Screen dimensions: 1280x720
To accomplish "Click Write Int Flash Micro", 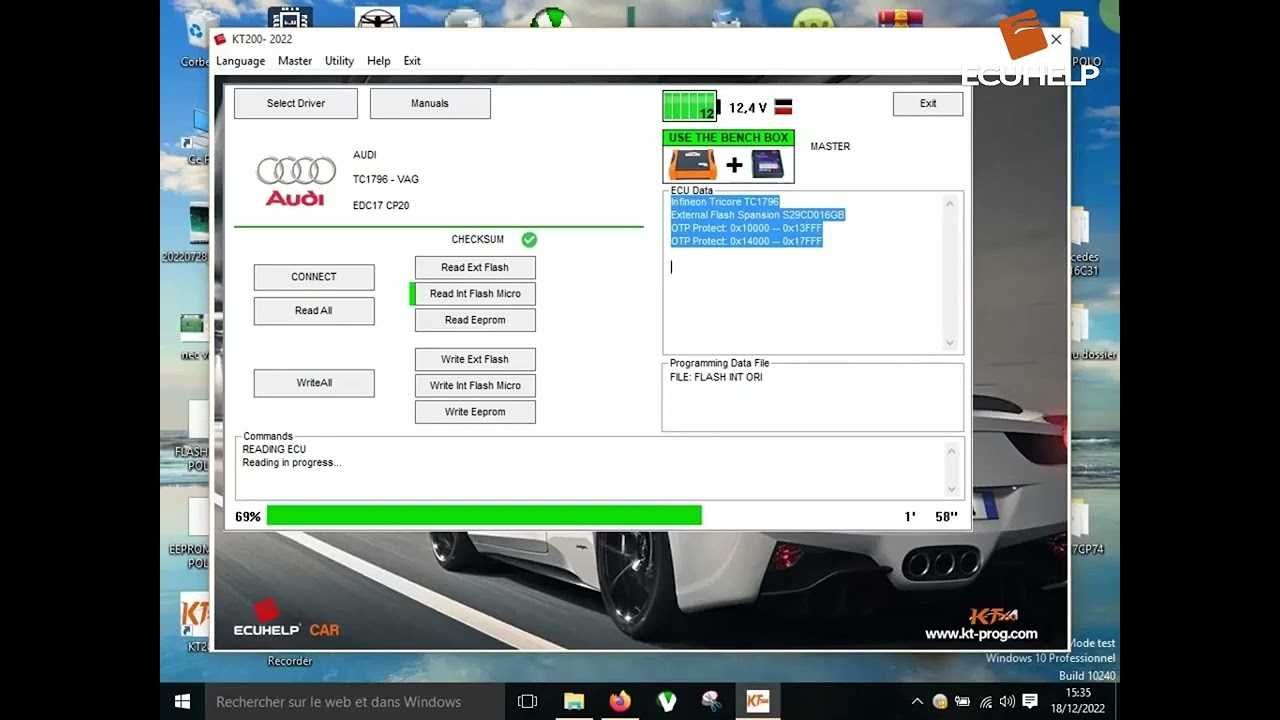I will tap(475, 385).
